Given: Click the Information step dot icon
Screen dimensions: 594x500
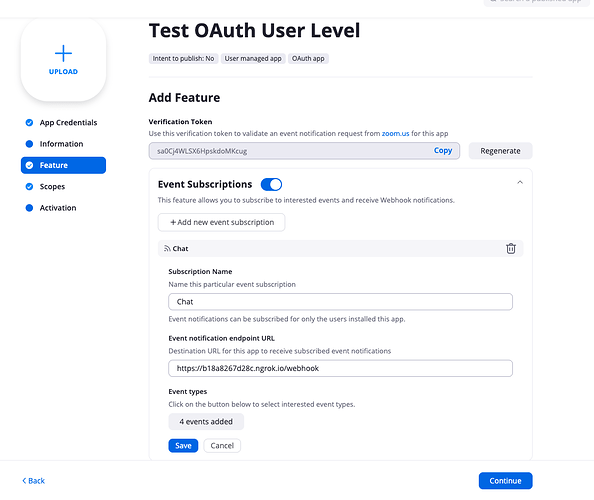Looking at the screenshot, I should pyautogui.click(x=29, y=144).
